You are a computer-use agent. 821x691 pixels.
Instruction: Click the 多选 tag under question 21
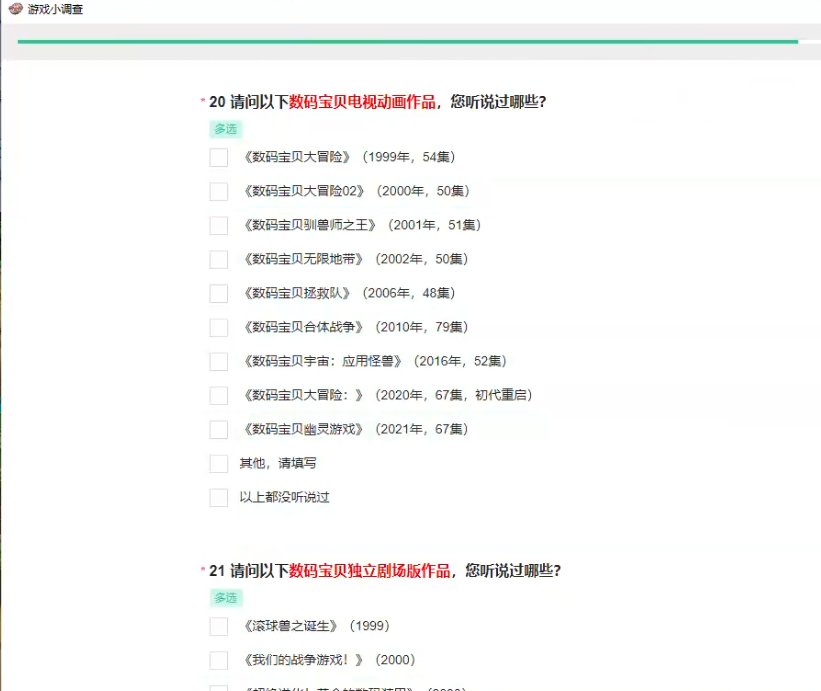point(226,598)
